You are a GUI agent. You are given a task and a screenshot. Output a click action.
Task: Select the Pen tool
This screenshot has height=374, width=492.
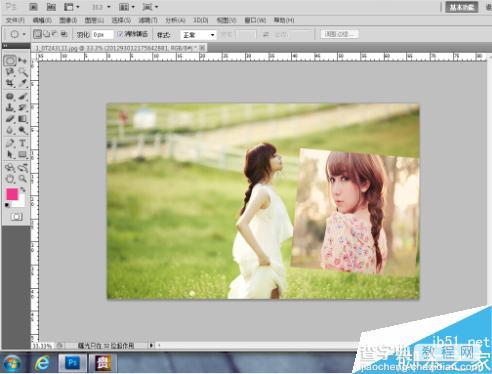(x=10, y=143)
